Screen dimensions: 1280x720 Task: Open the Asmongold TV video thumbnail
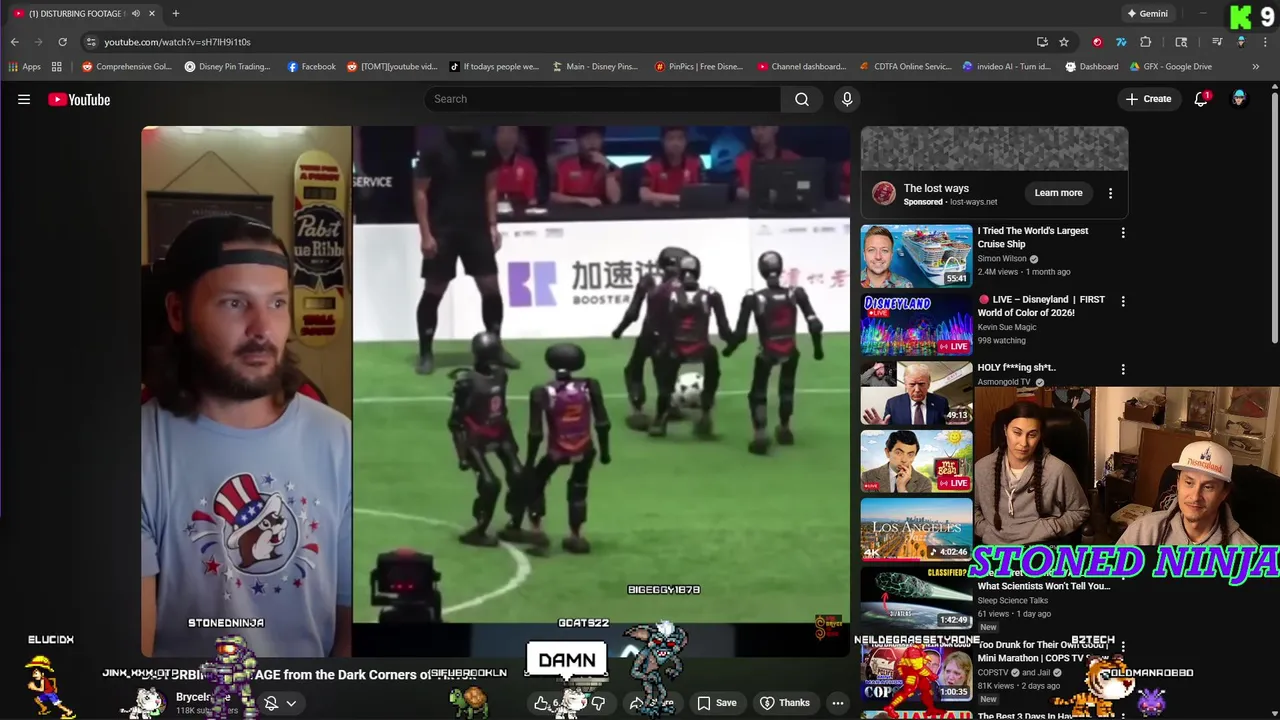tap(916, 392)
